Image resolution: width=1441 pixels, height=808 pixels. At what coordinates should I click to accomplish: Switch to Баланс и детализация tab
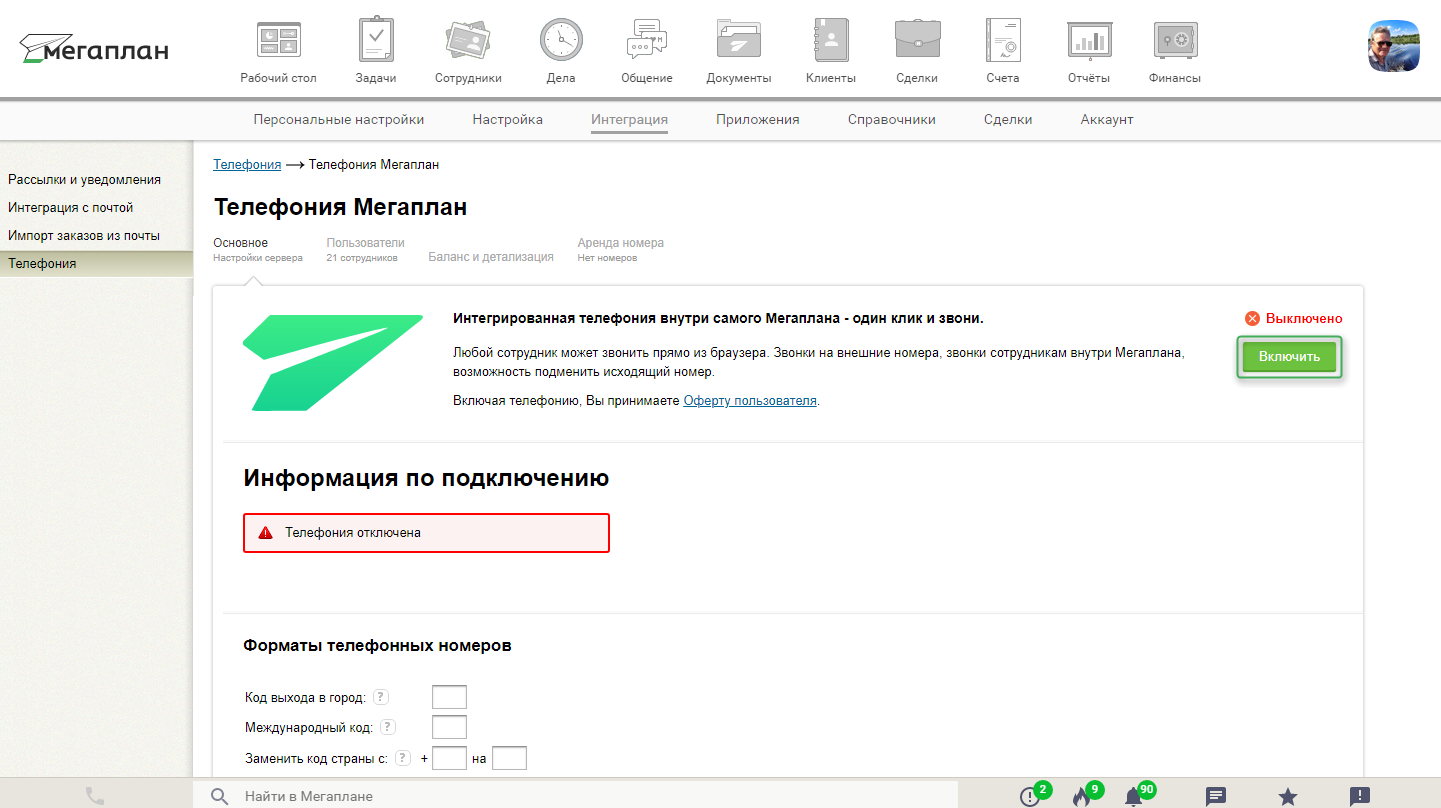tap(491, 257)
